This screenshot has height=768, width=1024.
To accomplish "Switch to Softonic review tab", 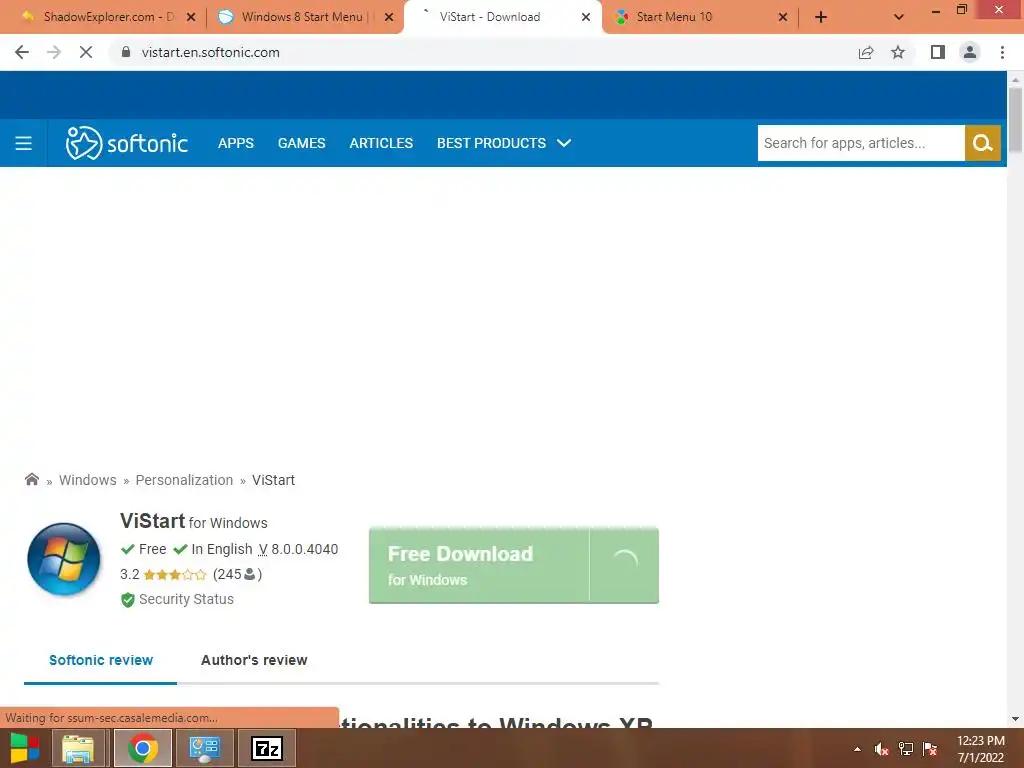I will pyautogui.click(x=101, y=660).
